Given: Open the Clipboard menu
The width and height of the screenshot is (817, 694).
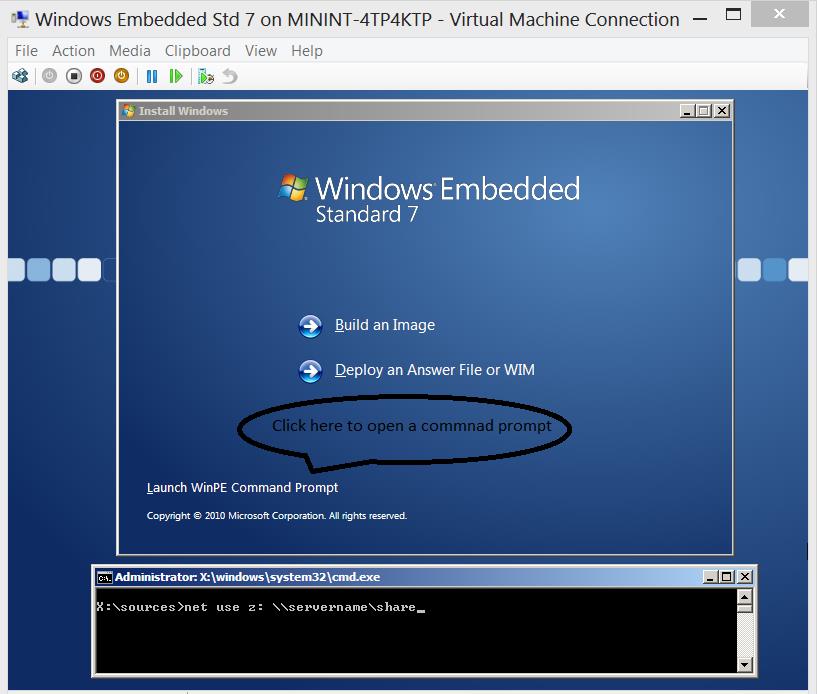Looking at the screenshot, I should 197,51.
